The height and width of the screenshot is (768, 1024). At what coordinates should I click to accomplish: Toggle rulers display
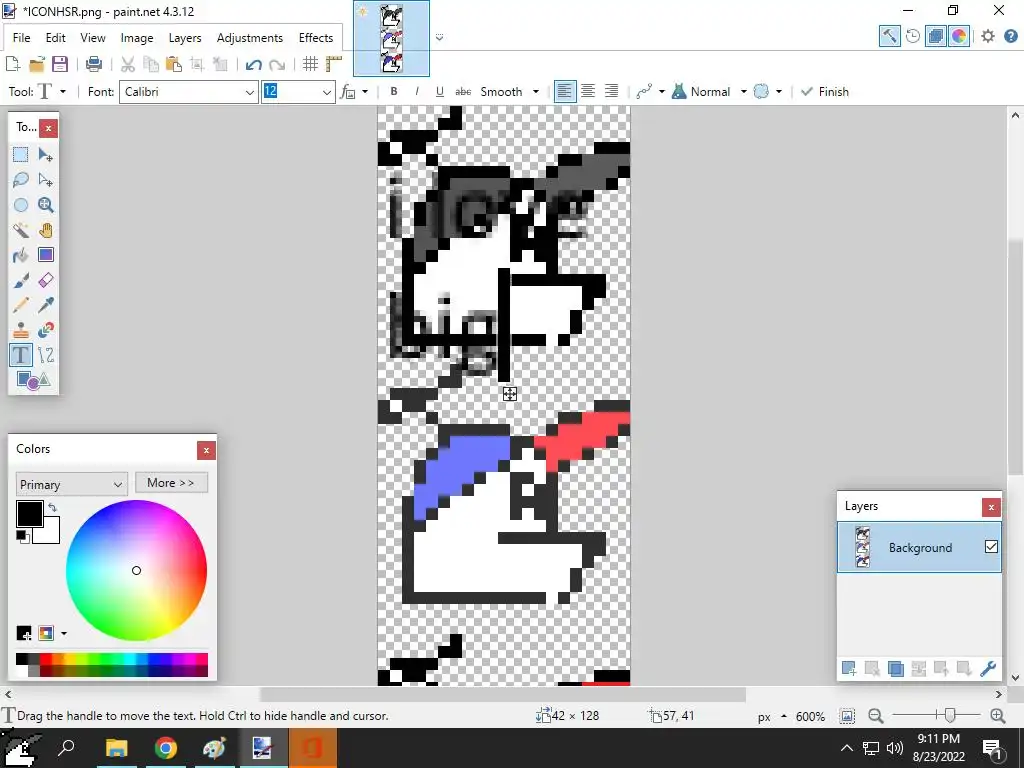(334, 64)
